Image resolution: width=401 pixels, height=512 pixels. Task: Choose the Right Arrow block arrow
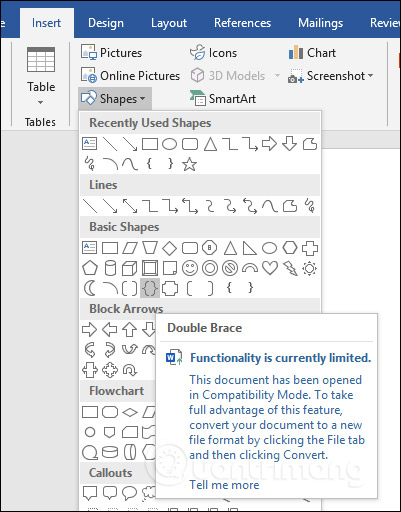click(89, 330)
